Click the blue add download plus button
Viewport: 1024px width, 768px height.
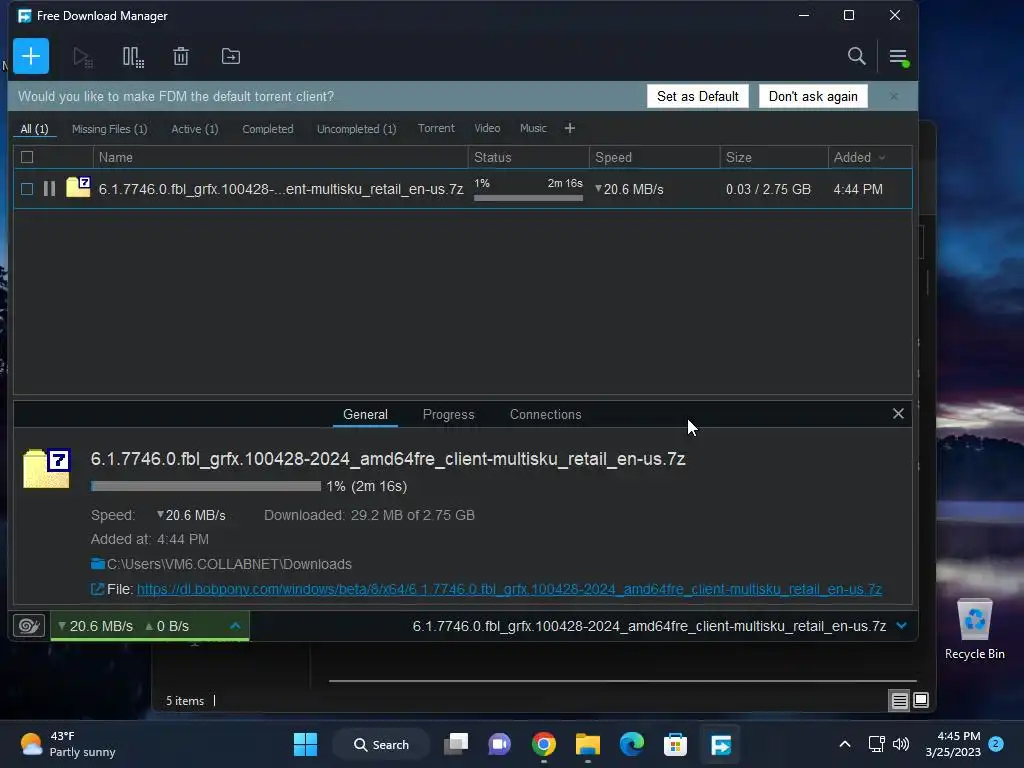point(31,56)
